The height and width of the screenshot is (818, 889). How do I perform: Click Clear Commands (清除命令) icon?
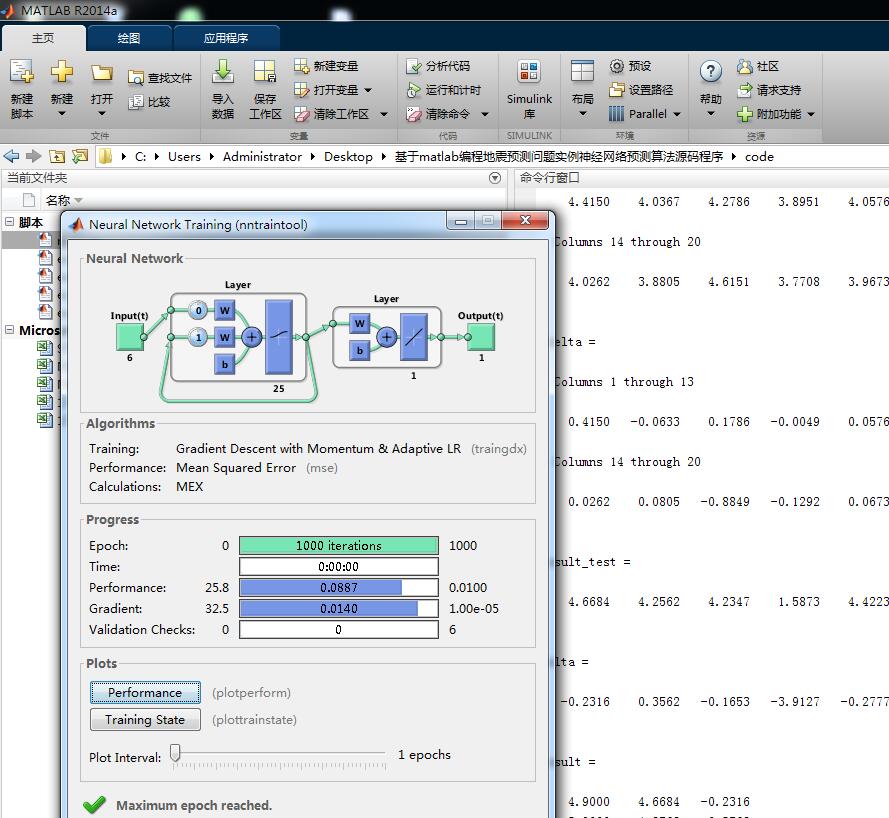413,114
